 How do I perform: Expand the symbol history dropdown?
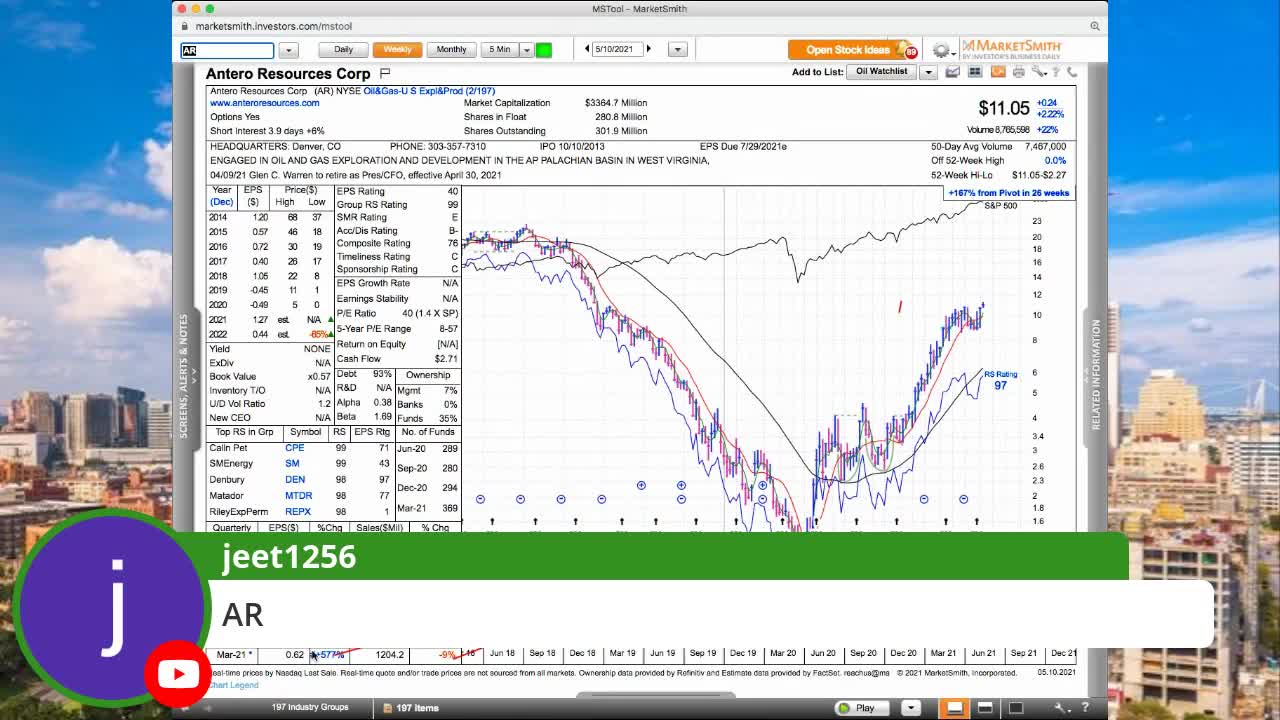pyautogui.click(x=288, y=50)
